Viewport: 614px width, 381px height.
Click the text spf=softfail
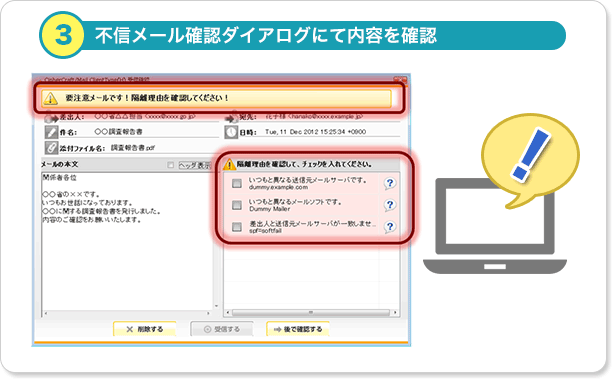265,231
